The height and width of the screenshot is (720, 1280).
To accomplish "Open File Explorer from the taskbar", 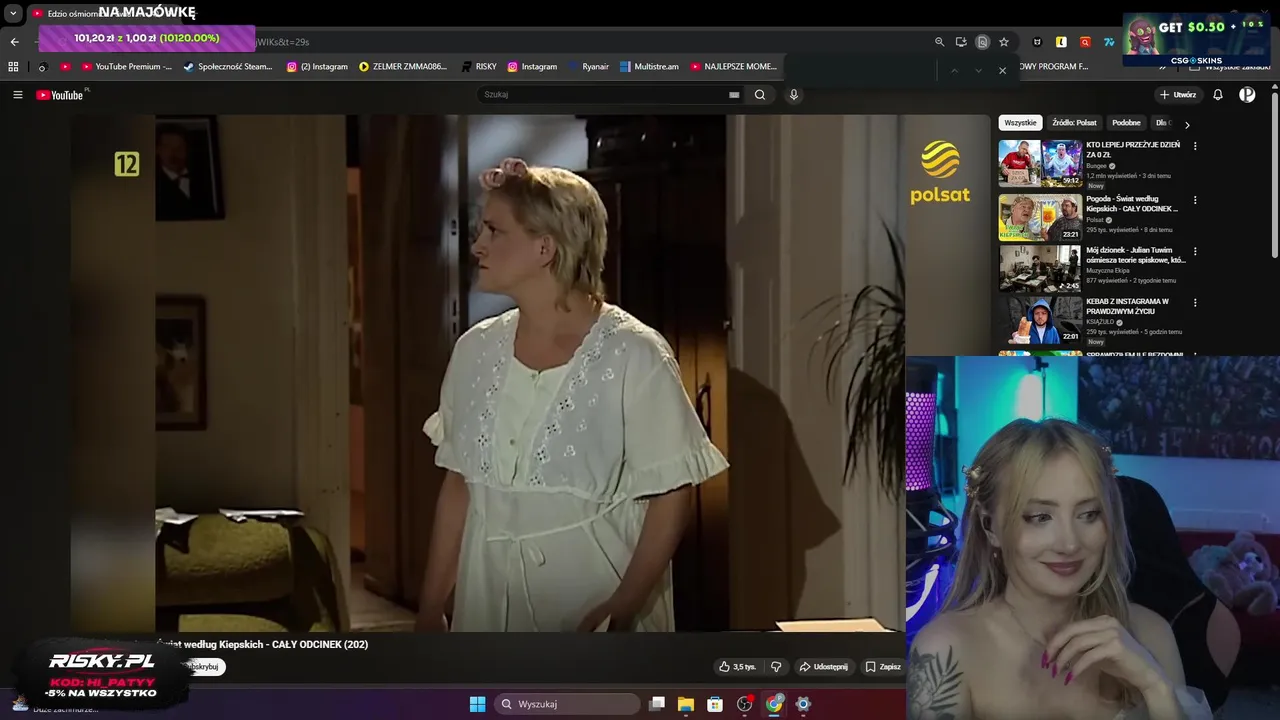I will point(685,704).
